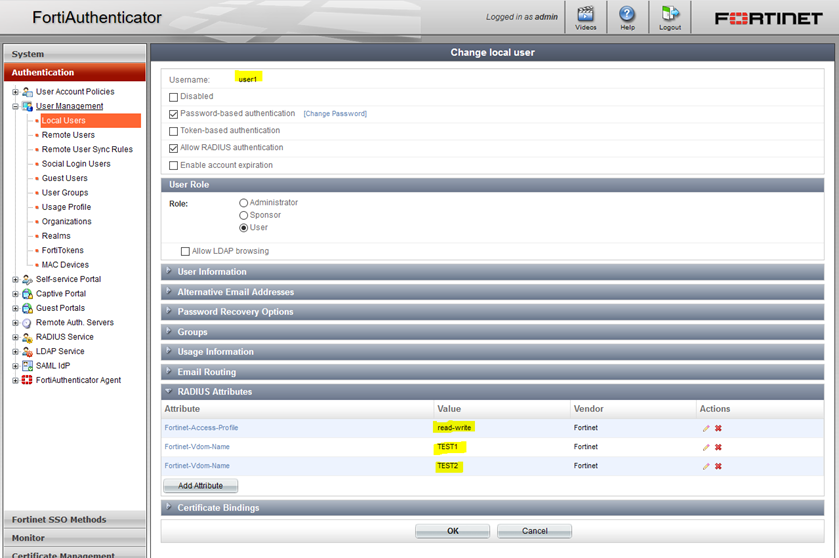Click the Help icon in header
This screenshot has height=558, width=839.
coord(627,16)
